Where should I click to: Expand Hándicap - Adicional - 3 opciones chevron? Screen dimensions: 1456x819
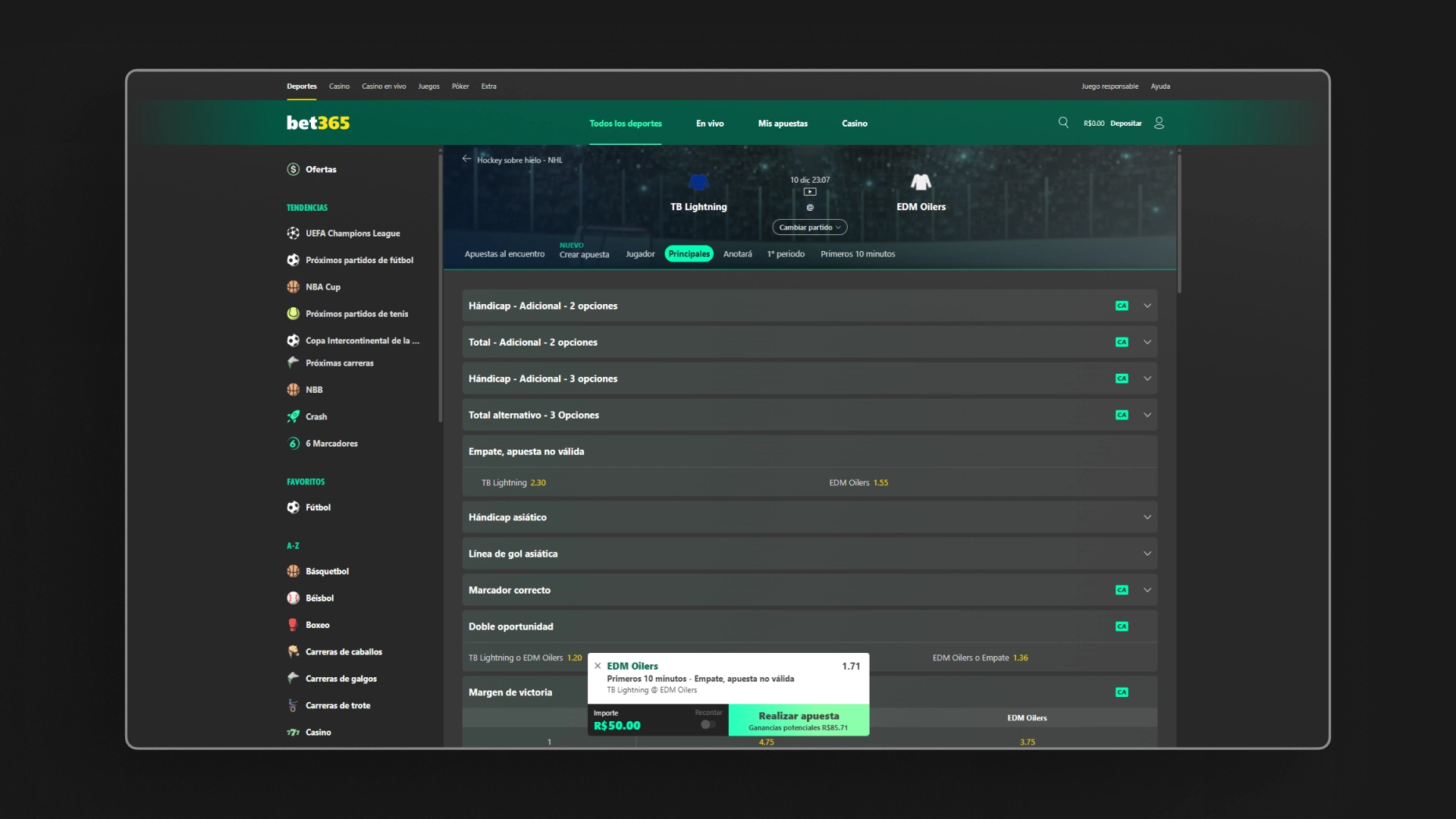point(1147,378)
